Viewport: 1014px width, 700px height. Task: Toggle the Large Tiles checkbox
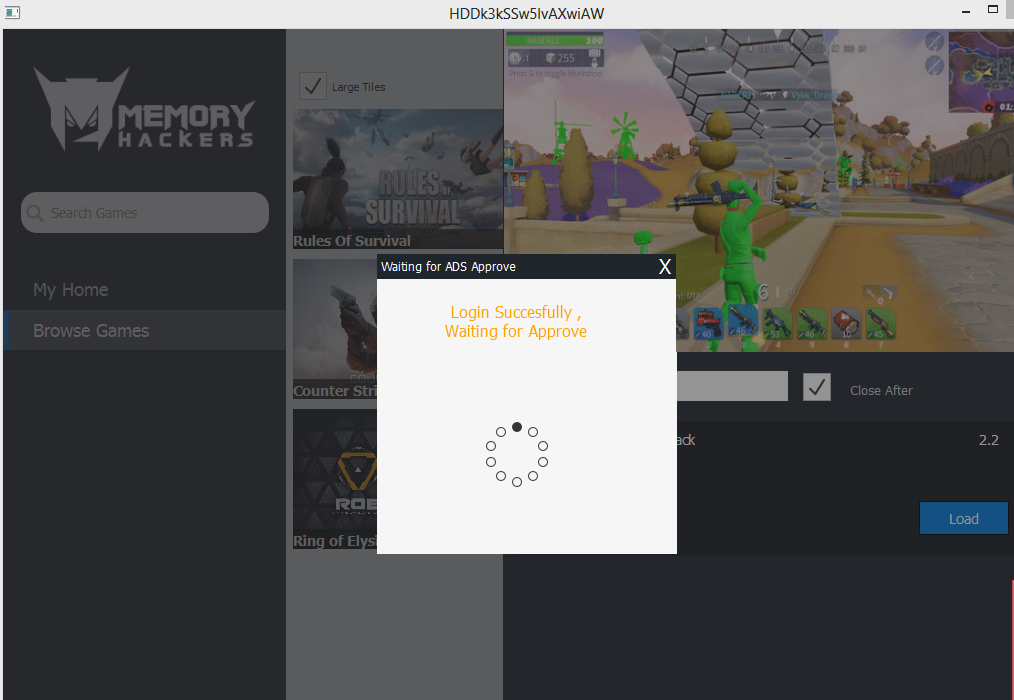click(313, 87)
